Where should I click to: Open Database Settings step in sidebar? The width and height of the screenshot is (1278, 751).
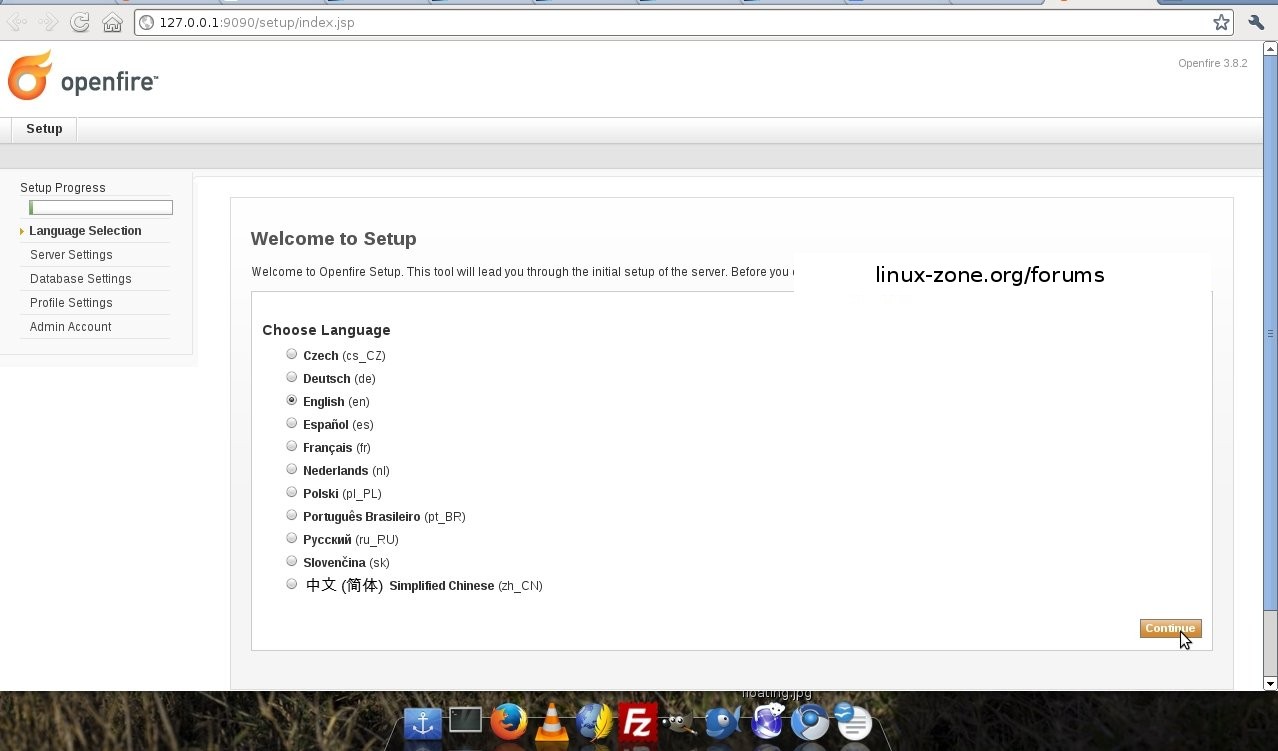pos(80,279)
